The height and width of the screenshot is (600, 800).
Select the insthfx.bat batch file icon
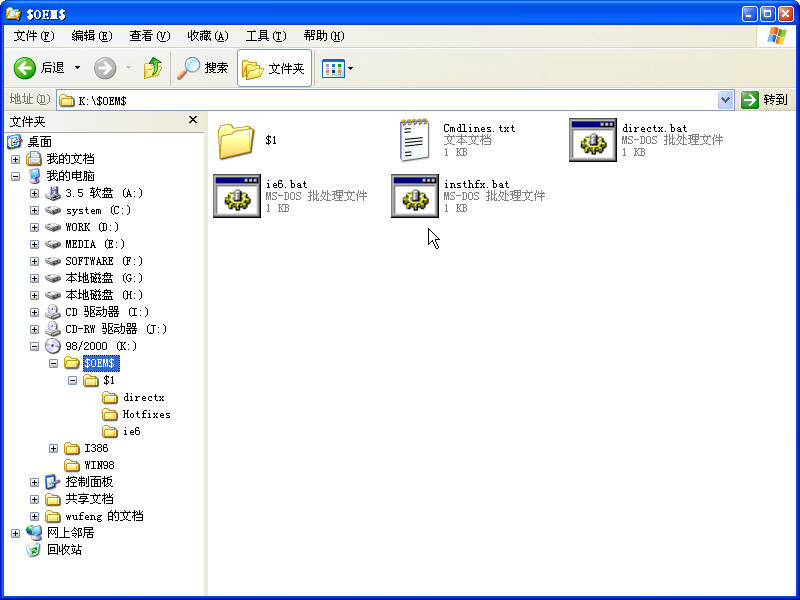pos(414,195)
